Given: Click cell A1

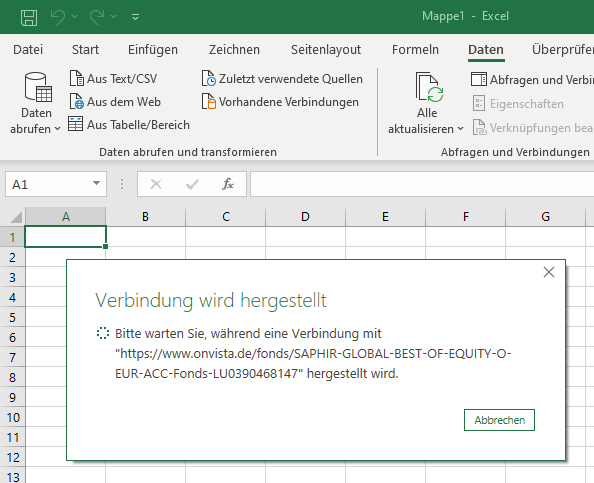Looking at the screenshot, I should pos(66,237).
